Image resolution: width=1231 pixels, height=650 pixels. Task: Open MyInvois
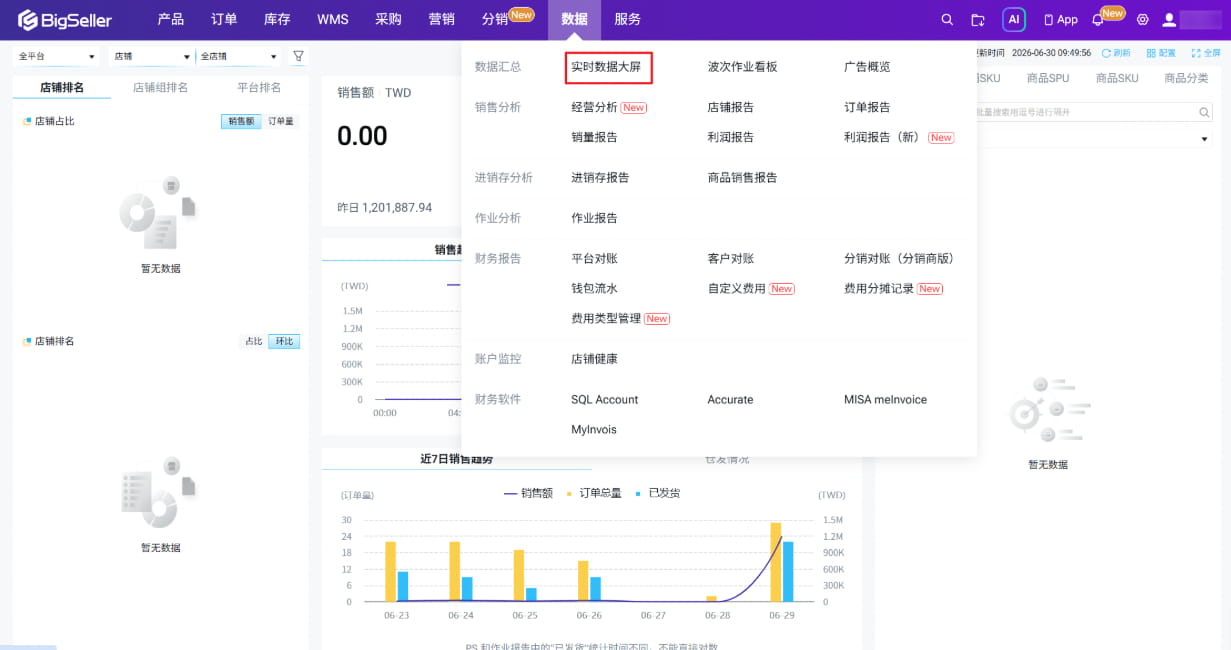coord(594,430)
